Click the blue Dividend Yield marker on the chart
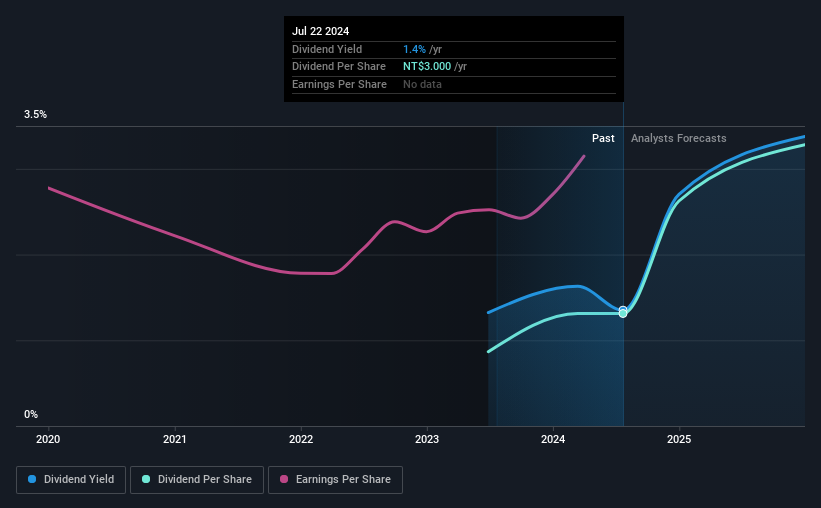 pyautogui.click(x=623, y=310)
